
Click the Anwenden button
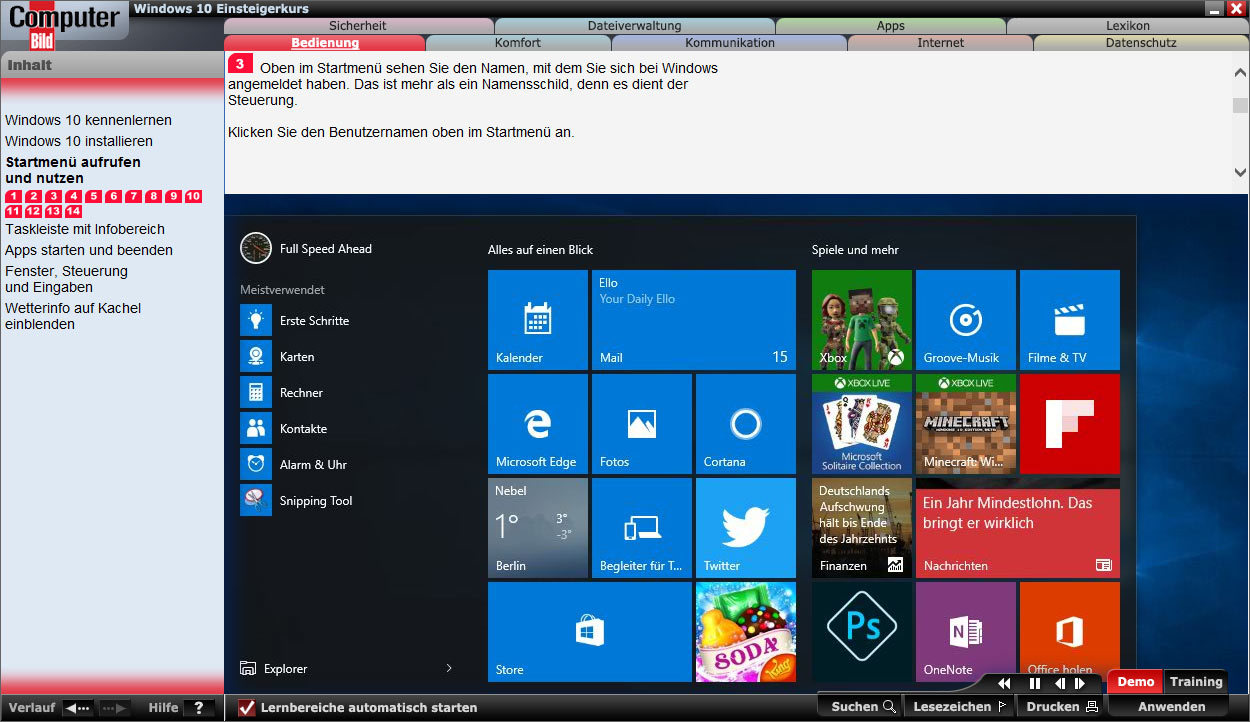(1172, 707)
